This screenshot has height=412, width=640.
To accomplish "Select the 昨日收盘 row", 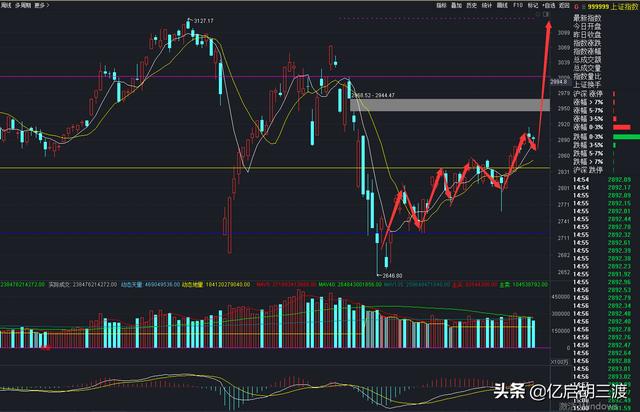I will pyautogui.click(x=587, y=35).
